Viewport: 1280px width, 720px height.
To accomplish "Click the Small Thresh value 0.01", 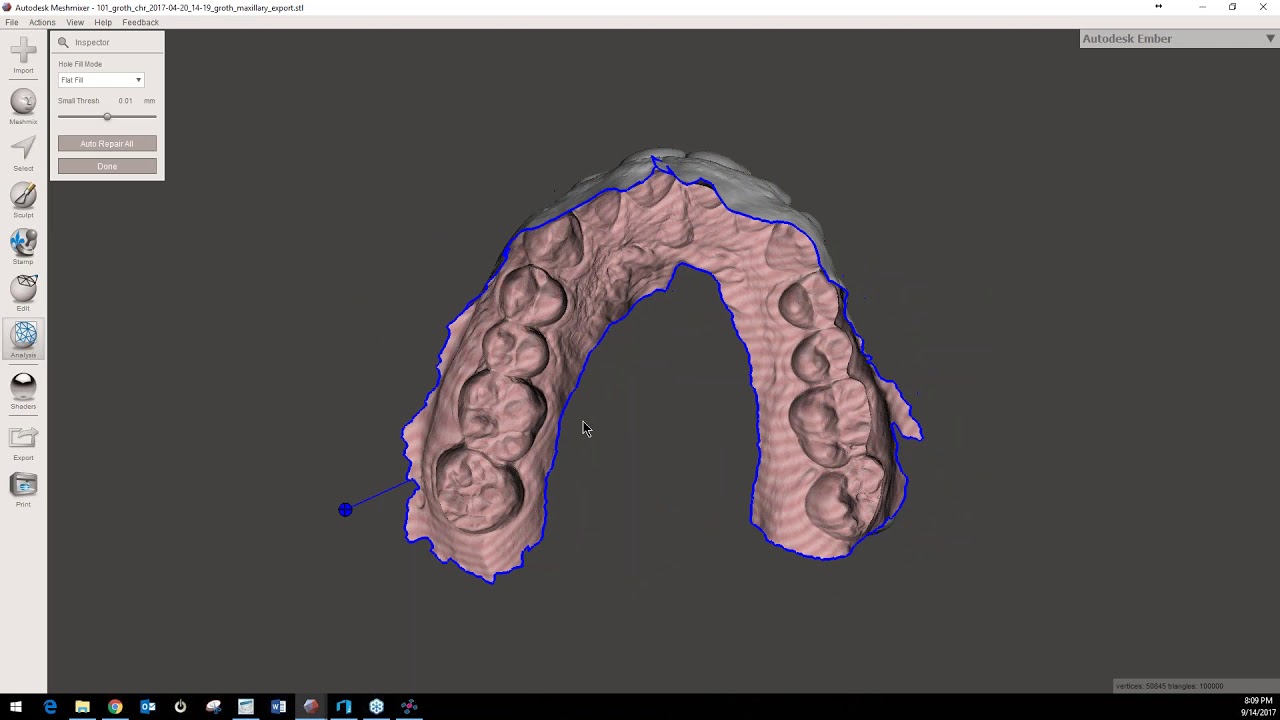I will (x=125, y=101).
